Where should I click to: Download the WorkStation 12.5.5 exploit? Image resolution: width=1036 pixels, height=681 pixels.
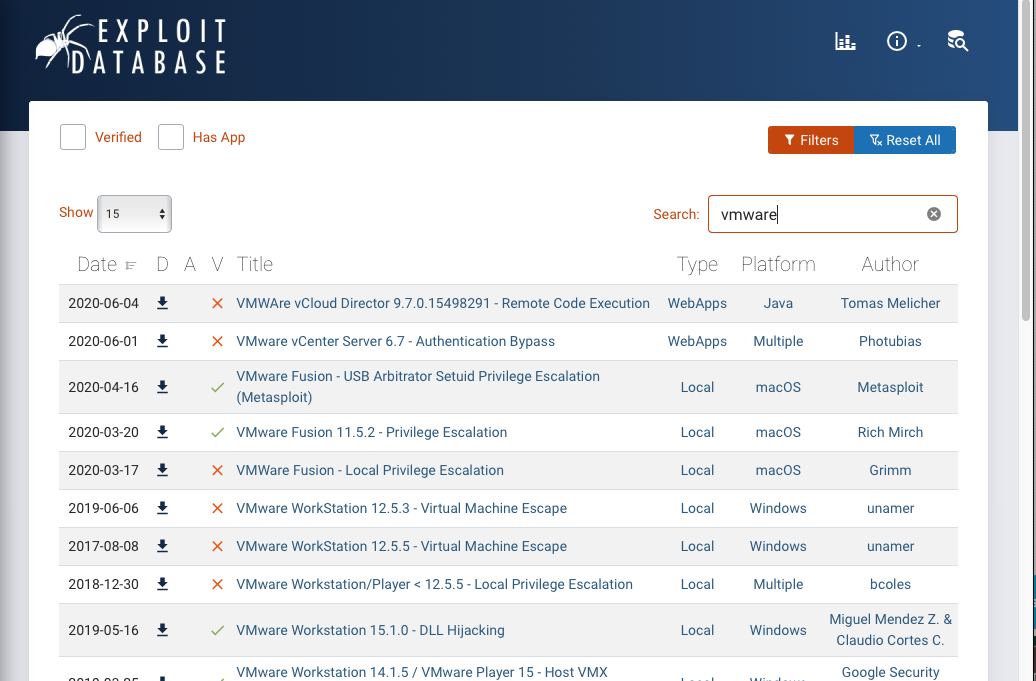(163, 546)
